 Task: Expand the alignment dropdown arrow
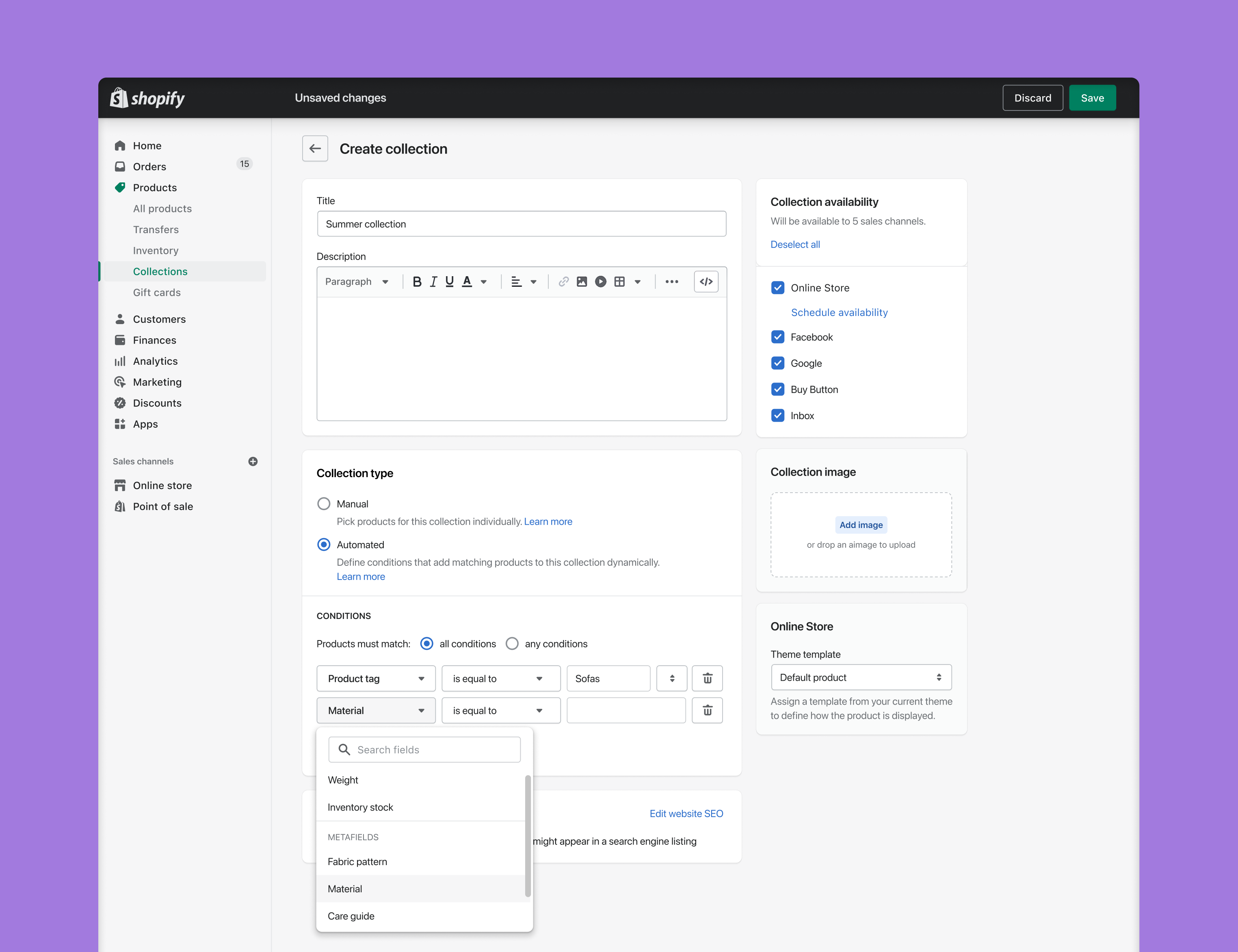coord(534,281)
